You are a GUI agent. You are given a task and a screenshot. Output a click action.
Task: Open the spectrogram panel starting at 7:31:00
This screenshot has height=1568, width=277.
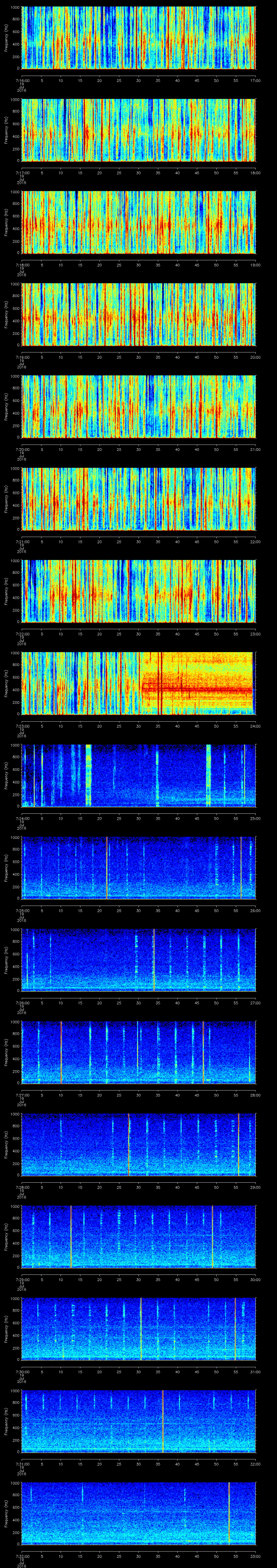138,1421
